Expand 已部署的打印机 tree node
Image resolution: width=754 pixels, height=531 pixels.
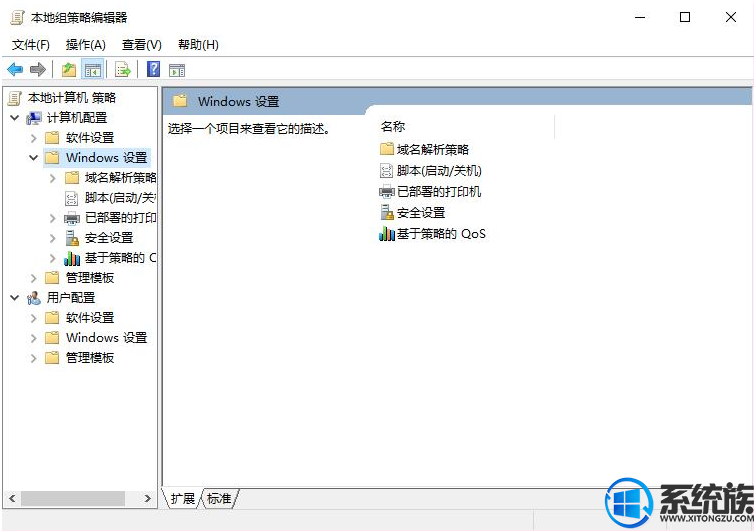tap(52, 218)
